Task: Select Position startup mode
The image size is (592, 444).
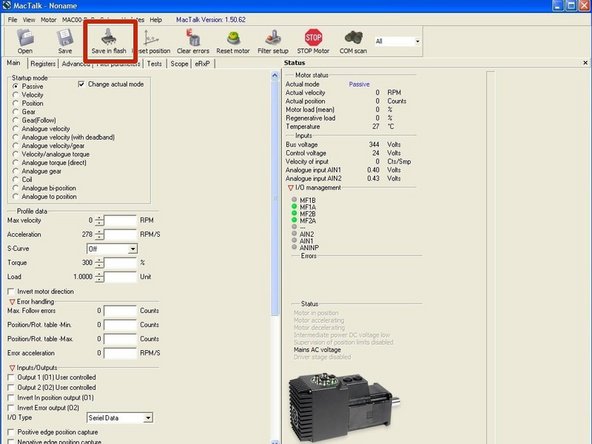Action: click(x=15, y=103)
